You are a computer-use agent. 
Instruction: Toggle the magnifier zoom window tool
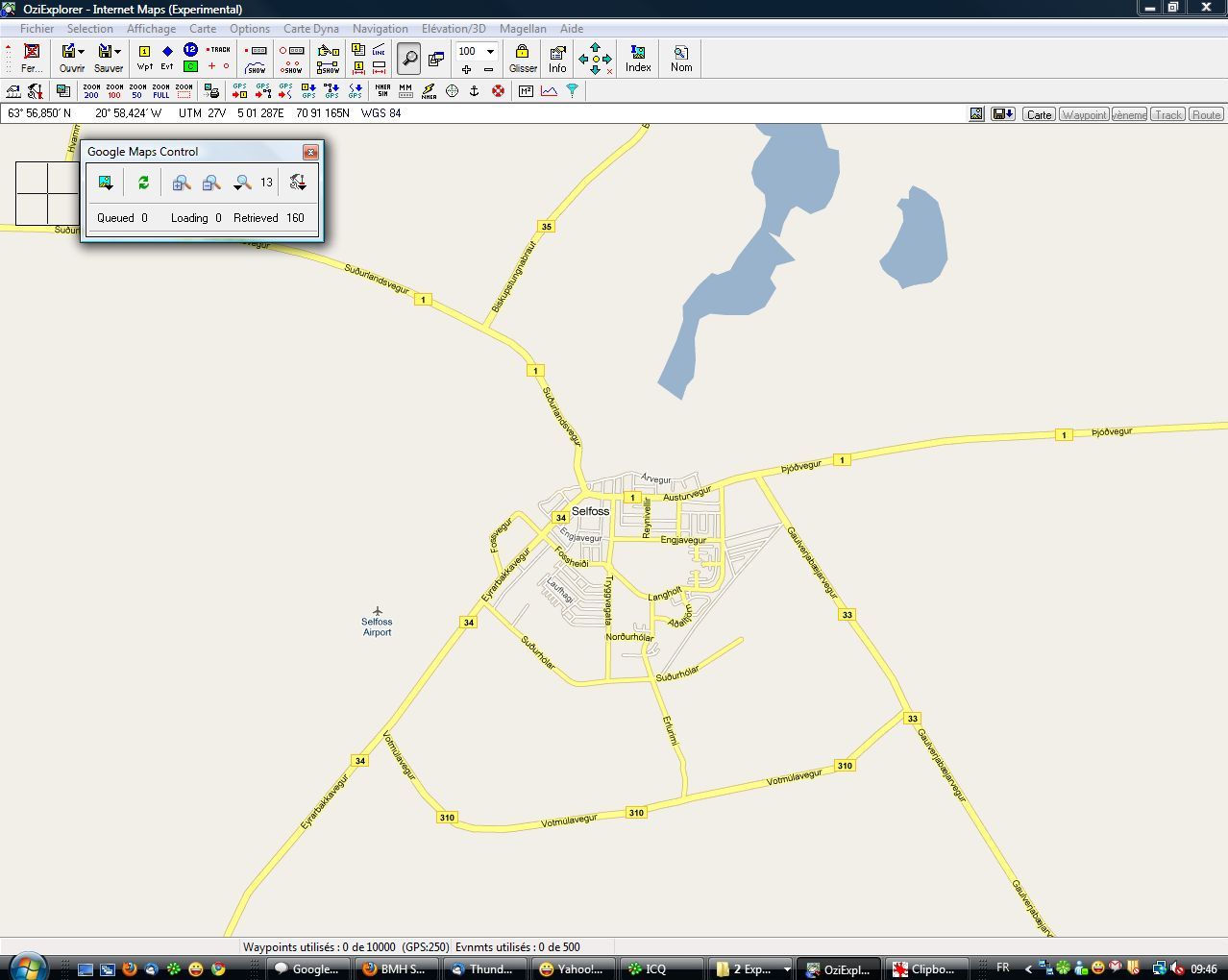point(408,59)
